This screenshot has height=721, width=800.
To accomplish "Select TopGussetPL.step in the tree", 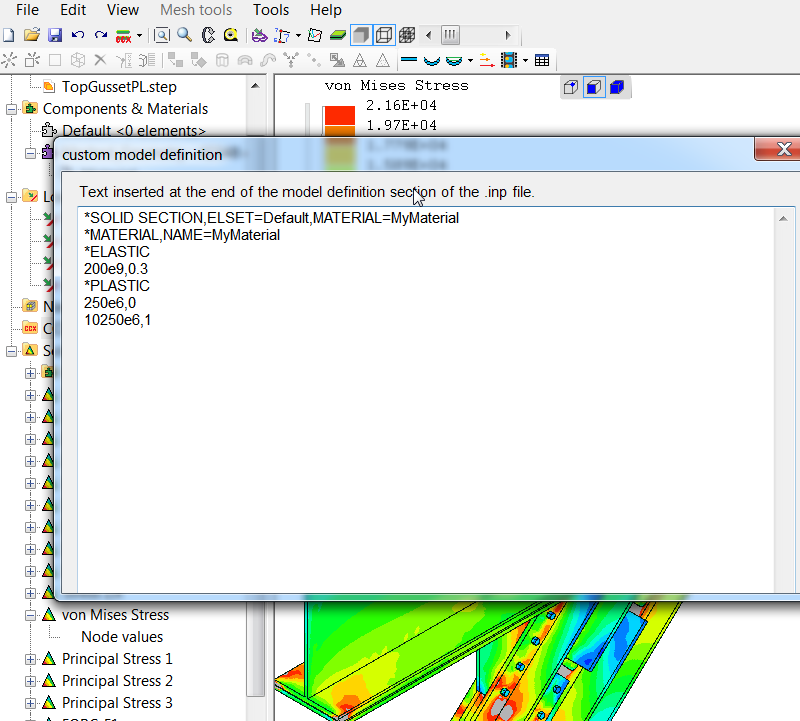I will (119, 86).
